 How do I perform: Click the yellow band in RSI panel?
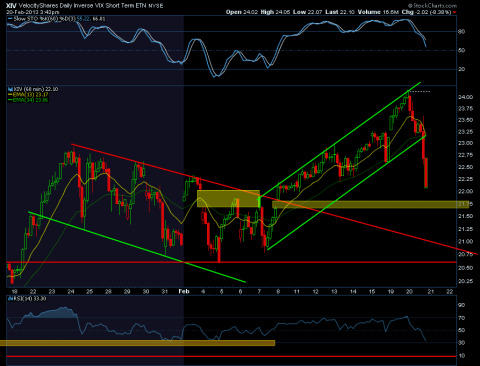point(137,343)
